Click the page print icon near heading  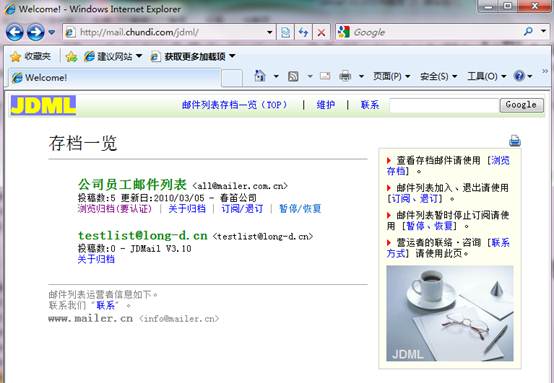coord(515,141)
